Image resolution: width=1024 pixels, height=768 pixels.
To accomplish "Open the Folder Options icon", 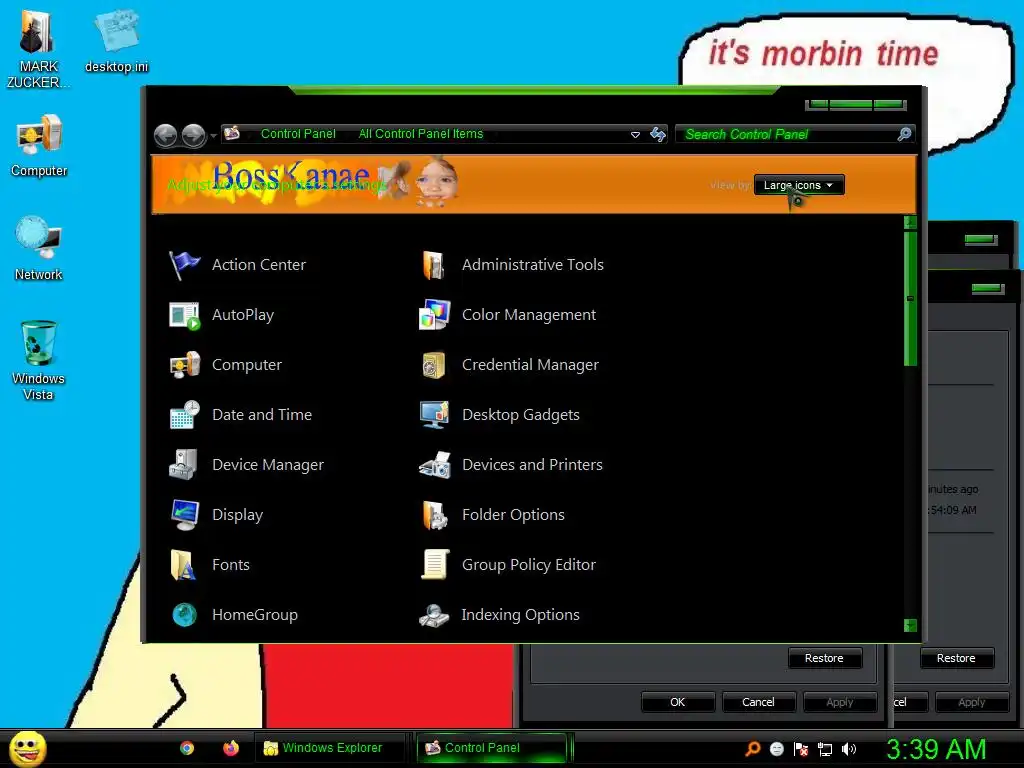I will (x=434, y=515).
